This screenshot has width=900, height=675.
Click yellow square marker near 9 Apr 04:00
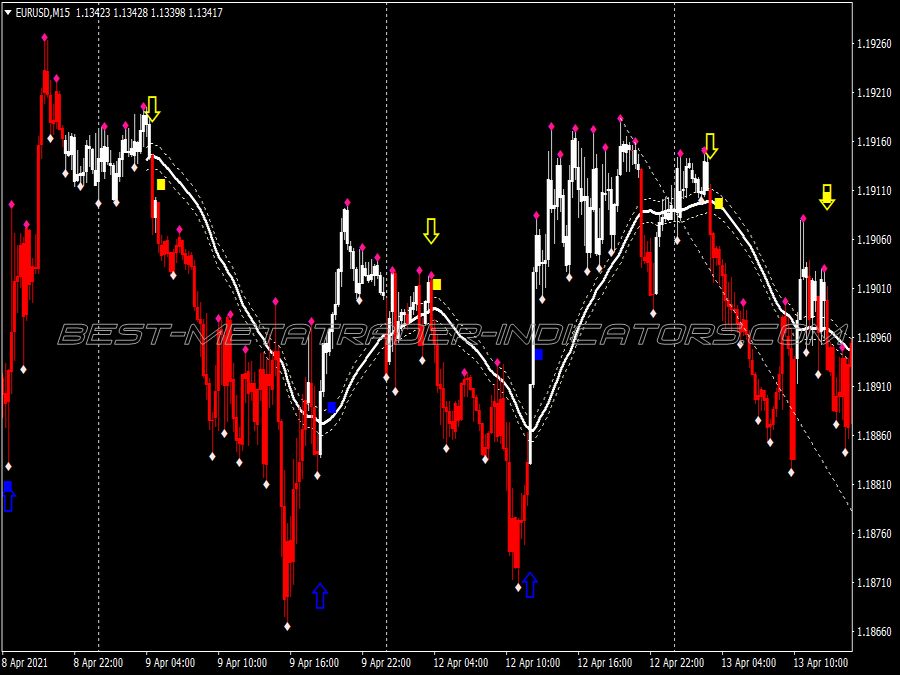[x=161, y=184]
